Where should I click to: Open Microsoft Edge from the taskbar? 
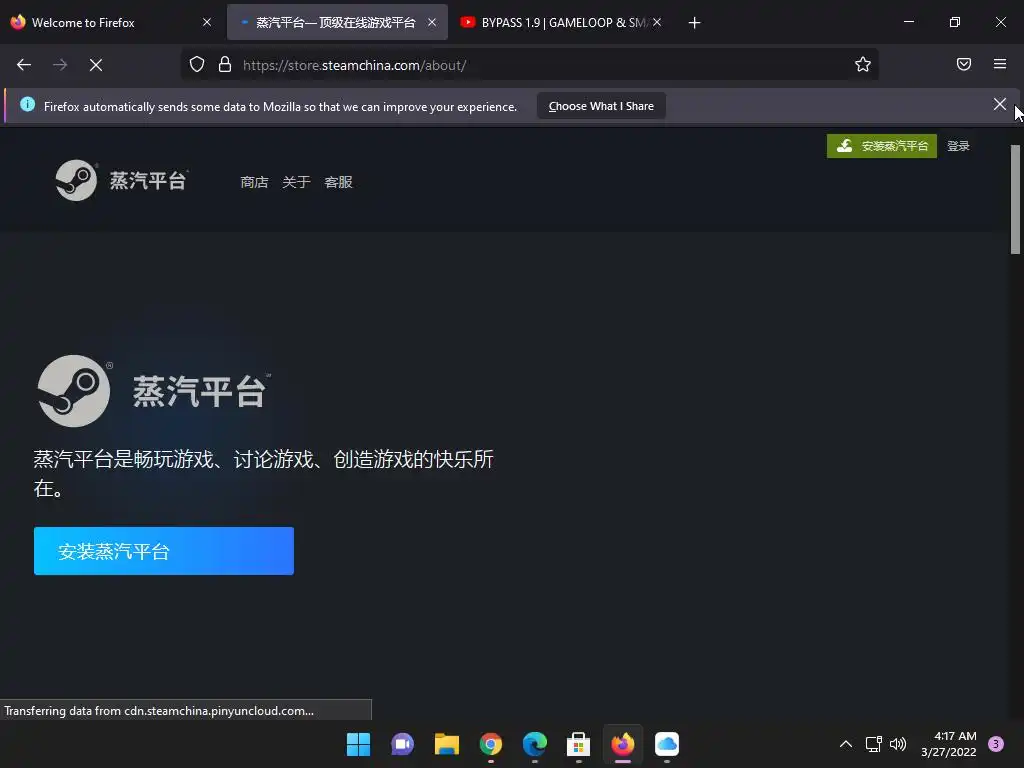tap(535, 744)
